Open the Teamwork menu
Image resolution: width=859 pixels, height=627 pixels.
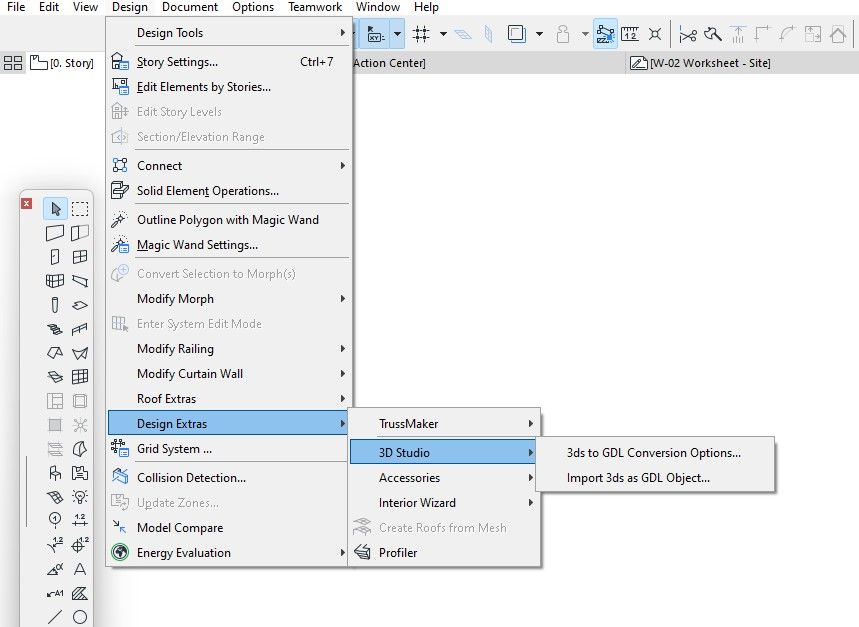(315, 7)
